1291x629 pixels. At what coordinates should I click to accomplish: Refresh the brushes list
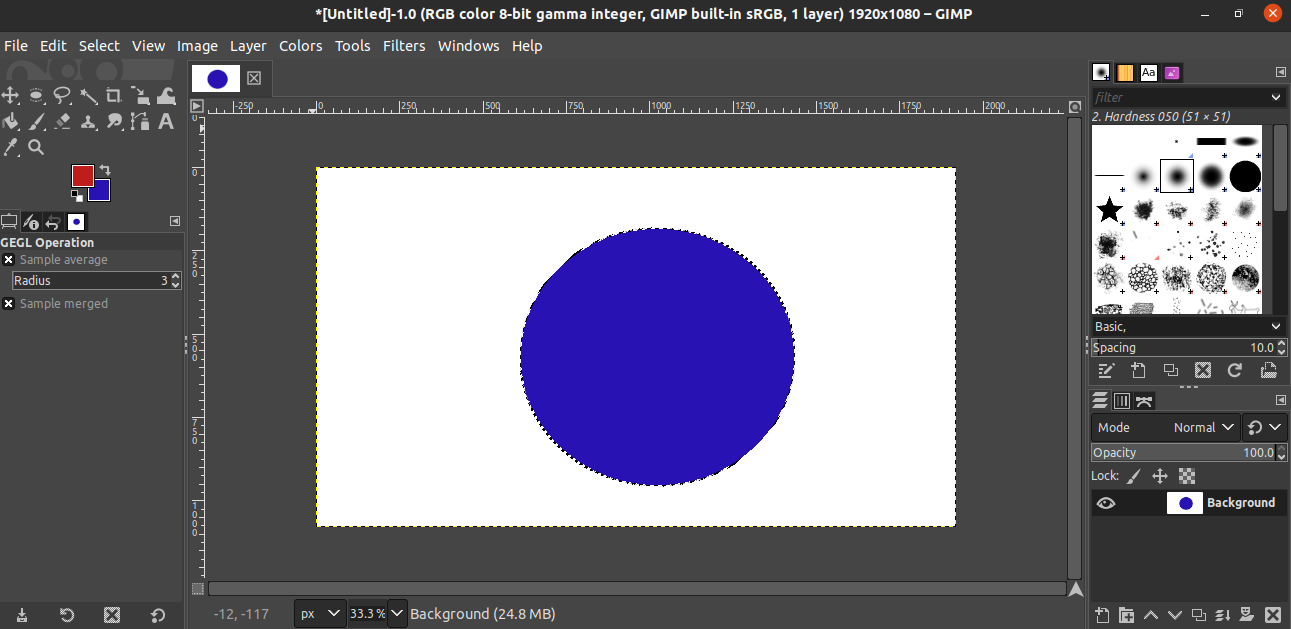click(1235, 371)
